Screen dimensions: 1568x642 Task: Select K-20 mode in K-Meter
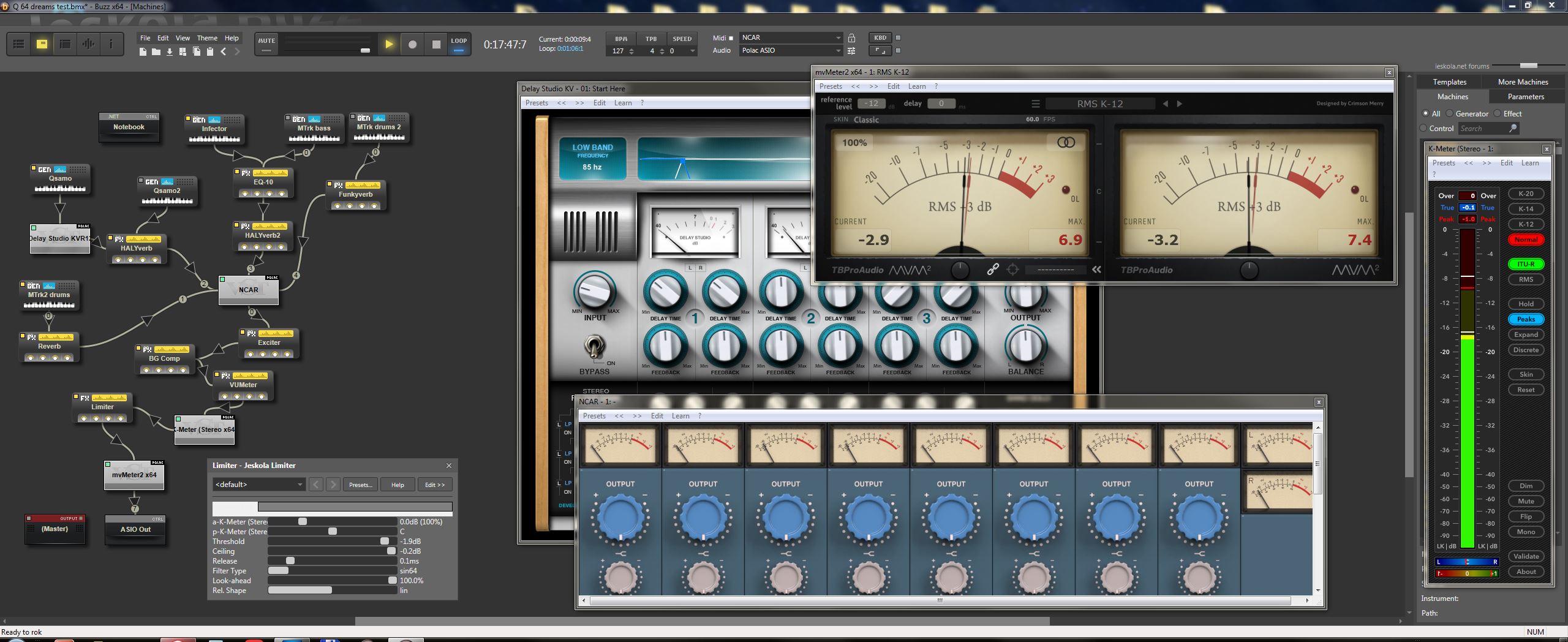click(x=1526, y=194)
